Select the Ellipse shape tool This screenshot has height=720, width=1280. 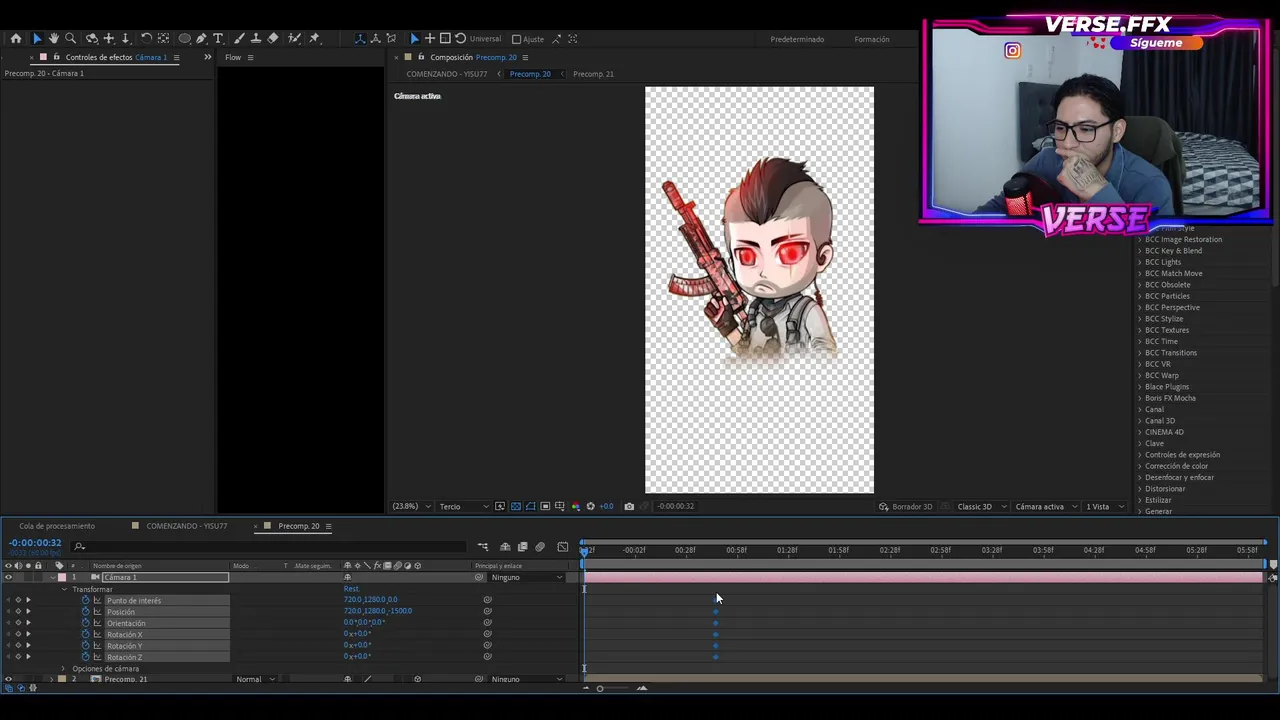point(185,39)
